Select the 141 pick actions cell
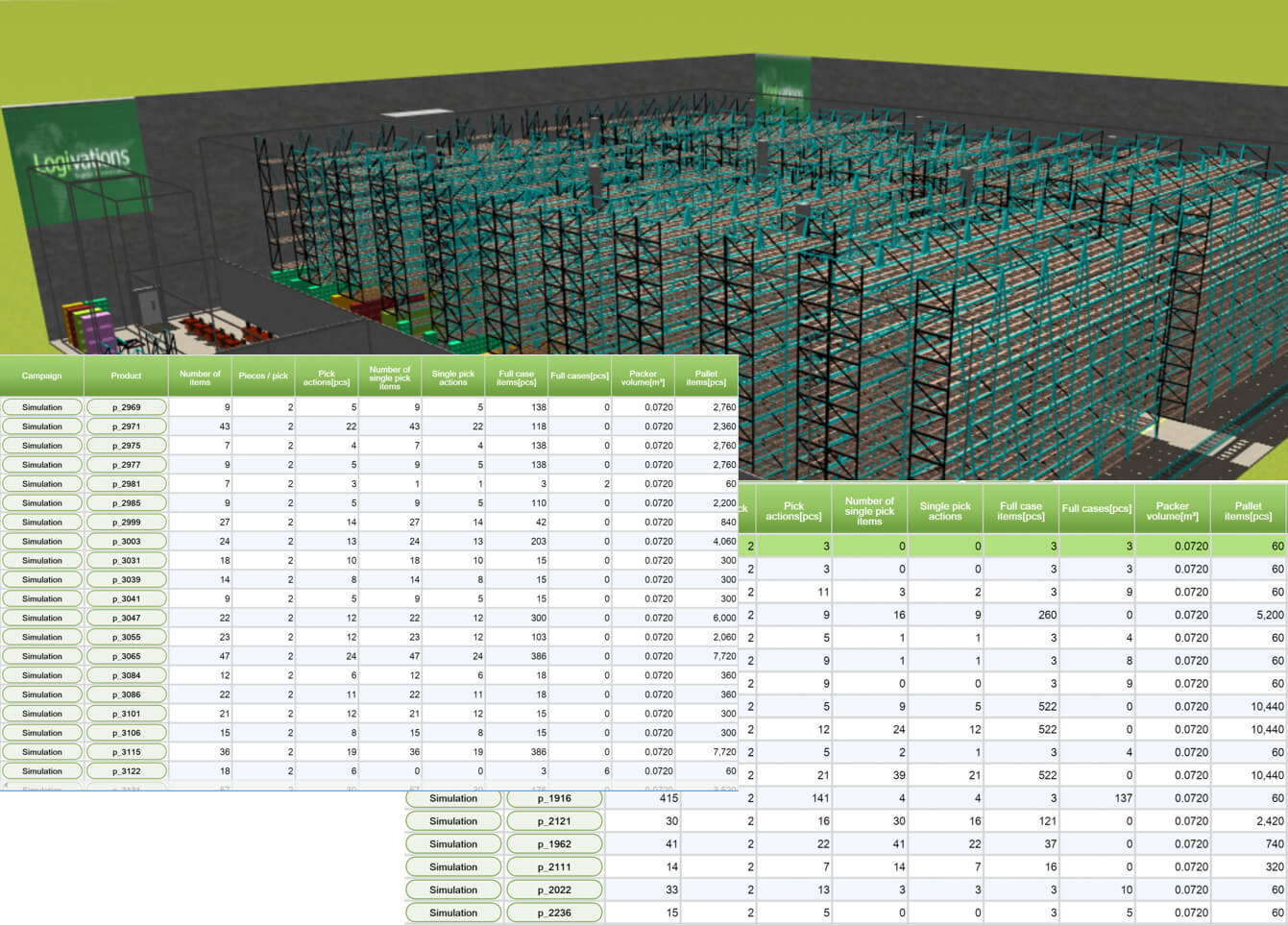Image resolution: width=1288 pixels, height=925 pixels. pyautogui.click(x=794, y=798)
